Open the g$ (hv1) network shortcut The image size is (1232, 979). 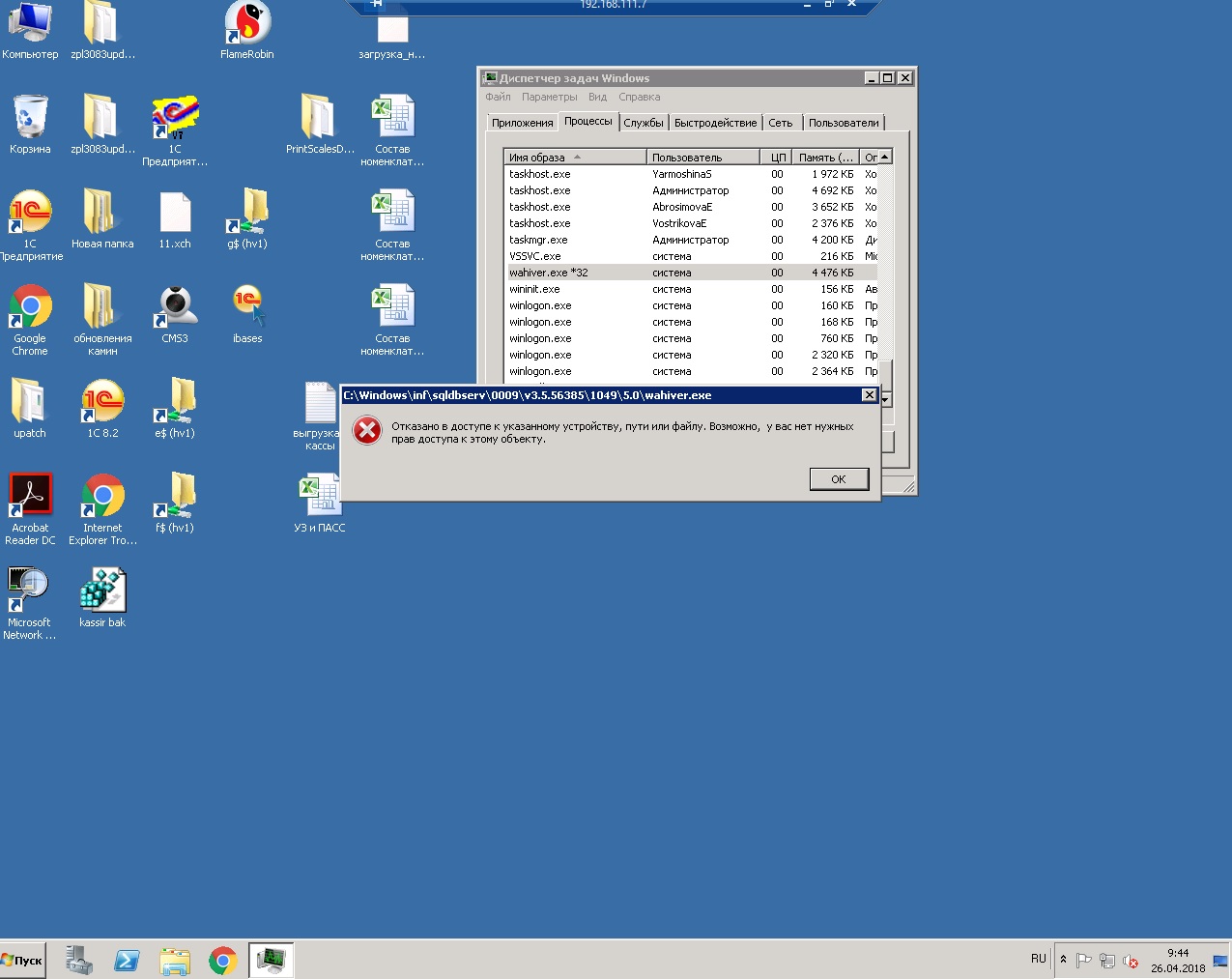[247, 218]
